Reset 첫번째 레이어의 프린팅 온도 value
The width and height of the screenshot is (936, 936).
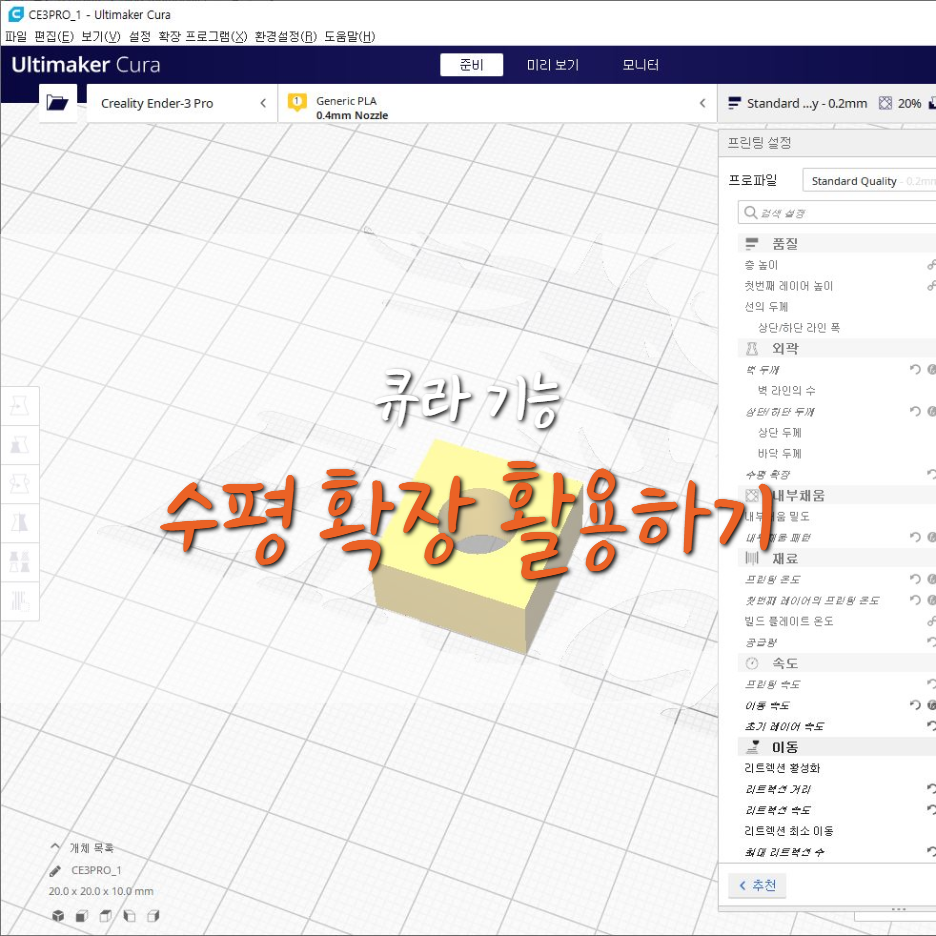tap(915, 600)
